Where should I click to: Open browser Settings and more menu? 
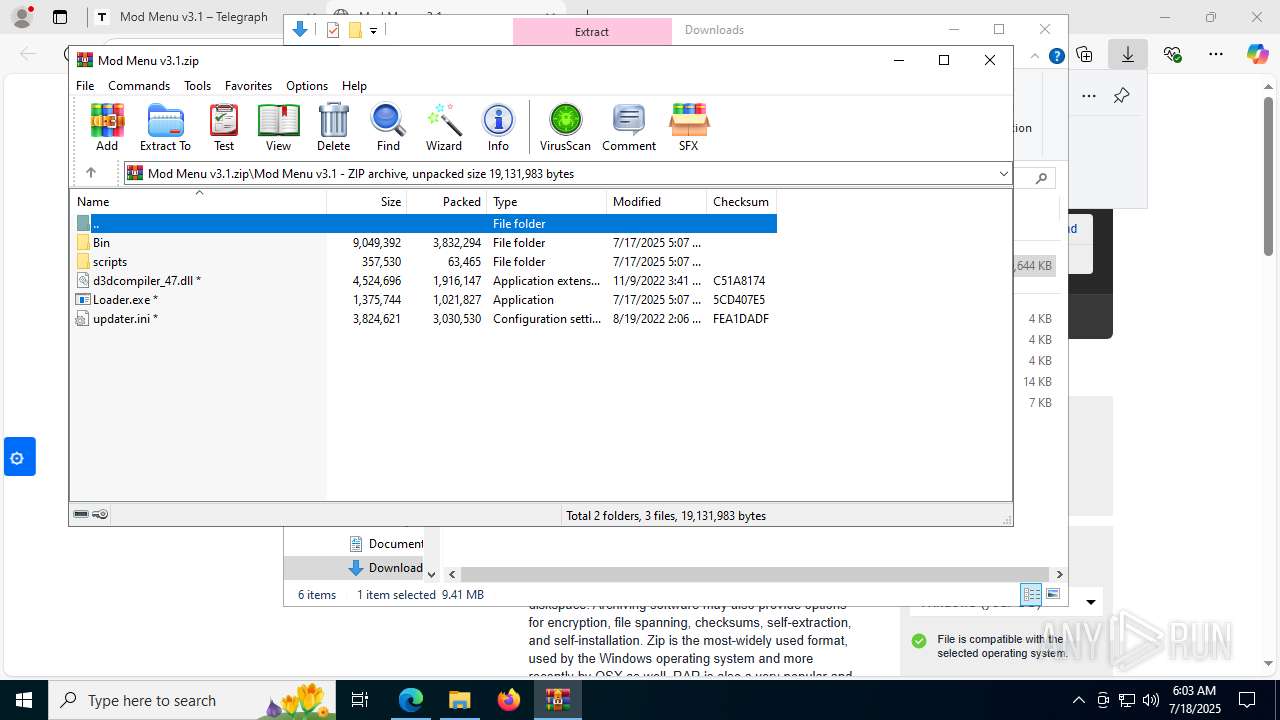pos(1215,55)
